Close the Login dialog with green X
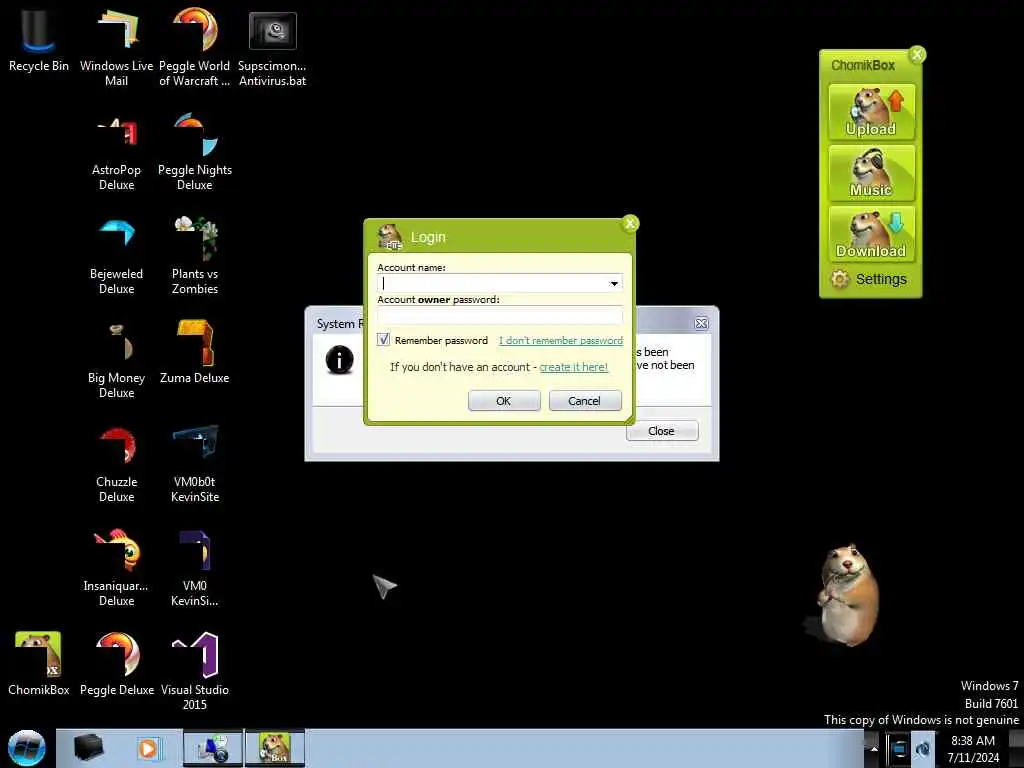This screenshot has height=768, width=1024. [630, 223]
